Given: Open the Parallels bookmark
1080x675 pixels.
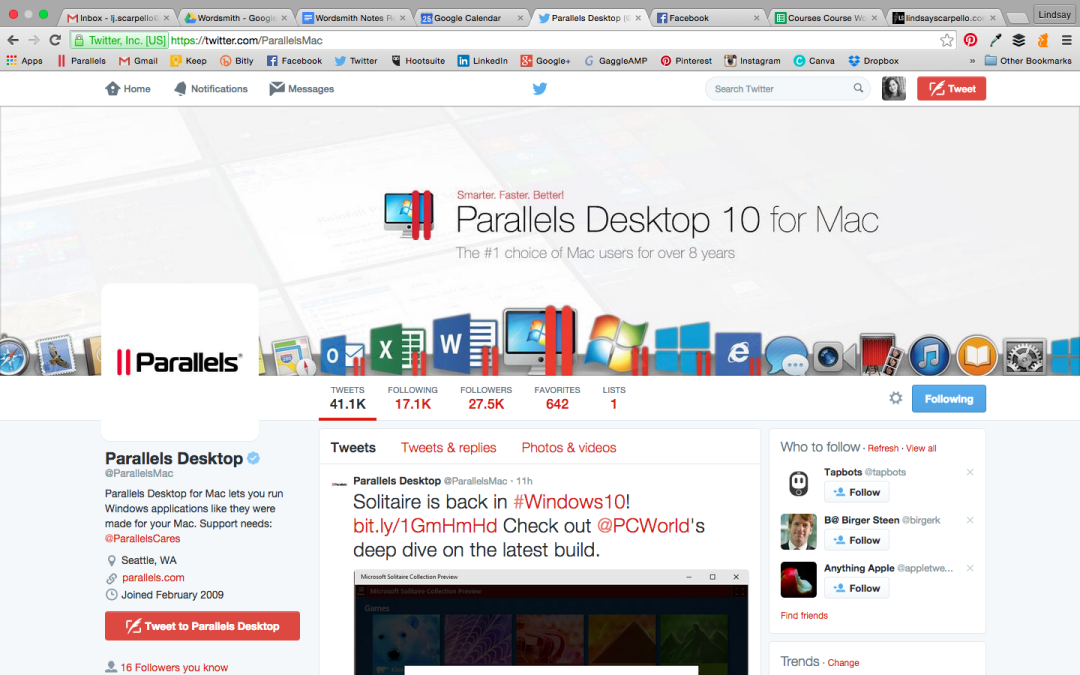Looking at the screenshot, I should (82, 61).
